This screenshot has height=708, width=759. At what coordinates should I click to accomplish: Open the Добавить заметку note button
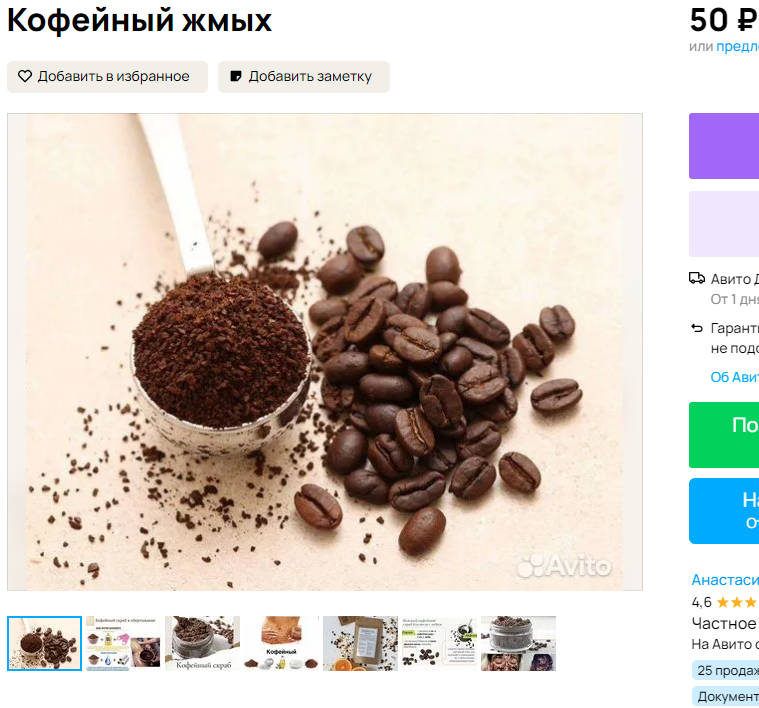(304, 76)
